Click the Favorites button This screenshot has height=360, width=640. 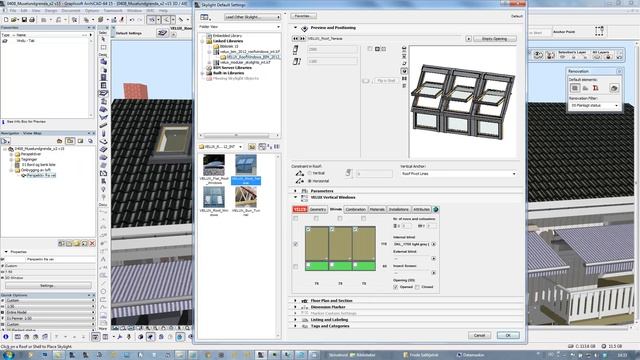[x=303, y=16]
